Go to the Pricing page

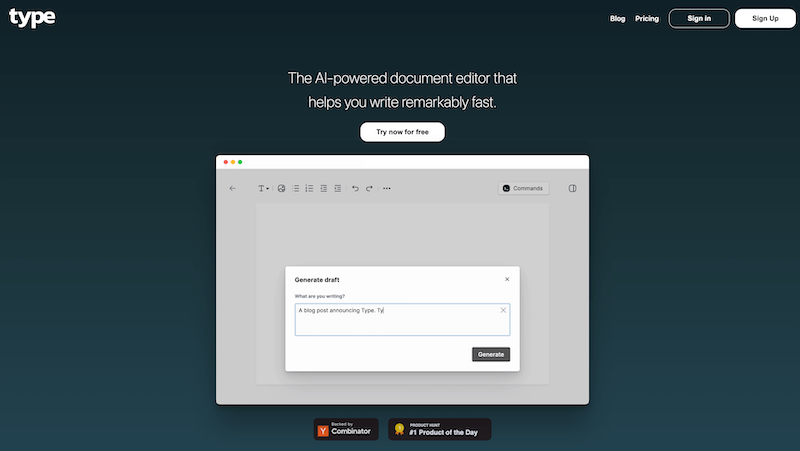point(647,18)
